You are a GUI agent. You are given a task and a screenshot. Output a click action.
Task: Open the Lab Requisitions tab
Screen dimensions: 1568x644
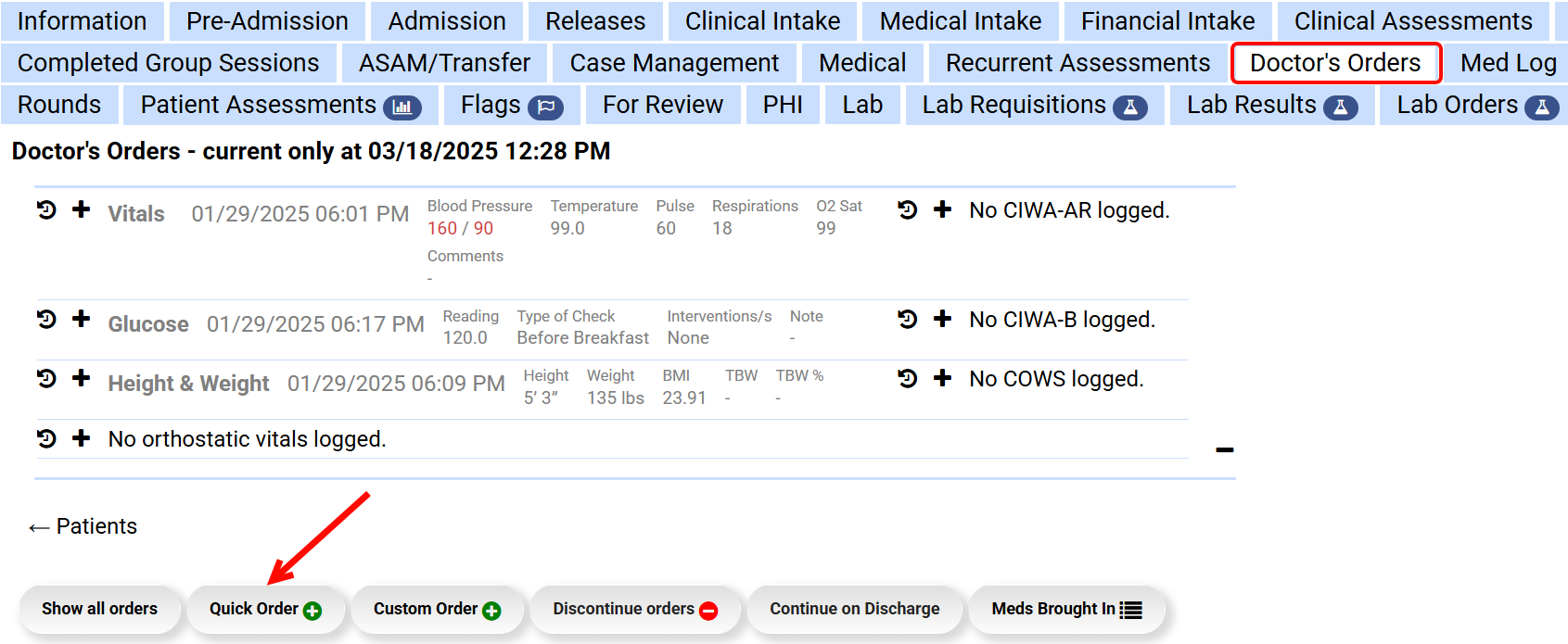(x=1034, y=105)
